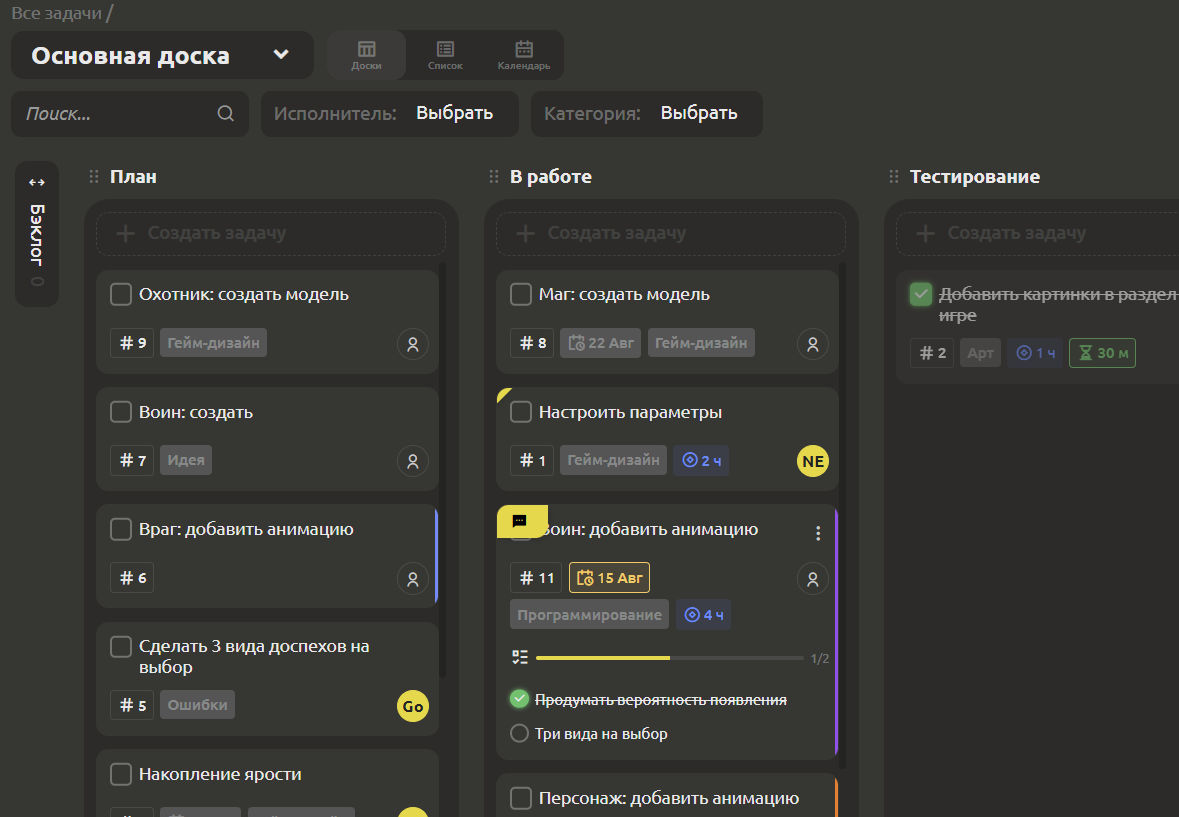1179x817 pixels.
Task: Click the subtask progress bar of task 11
Action: [x=669, y=658]
